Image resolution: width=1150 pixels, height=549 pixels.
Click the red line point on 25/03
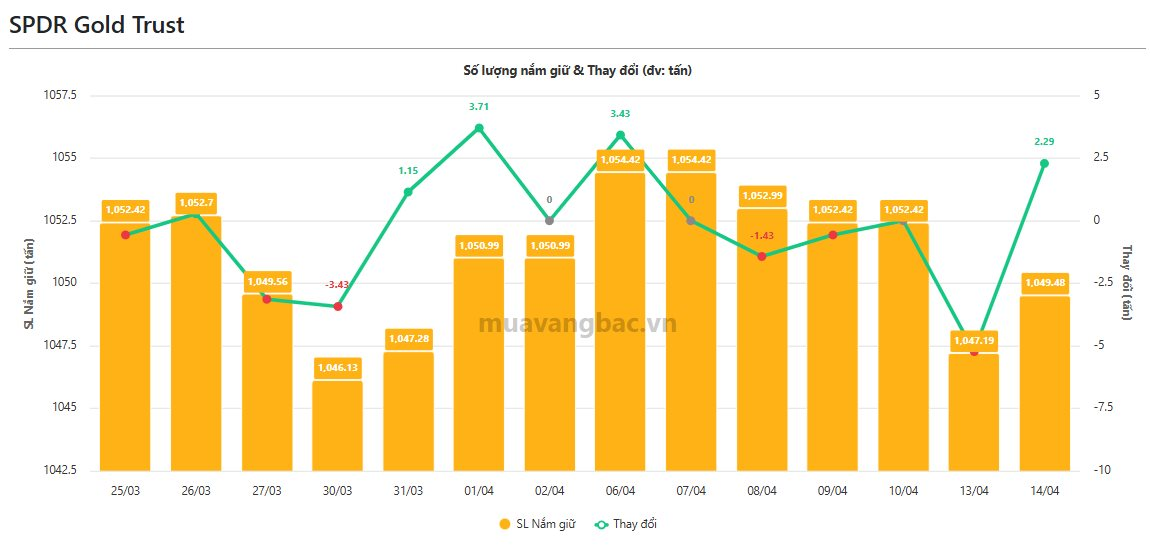(125, 235)
